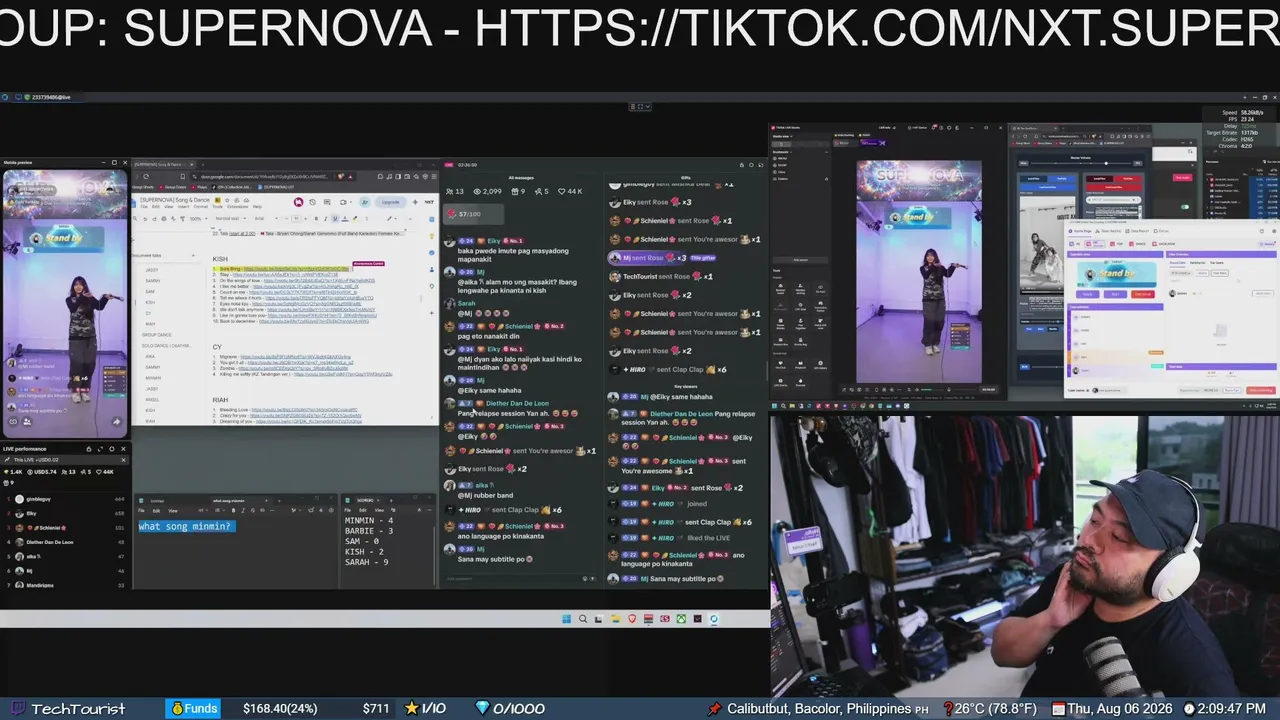The image size is (1280, 720).
Task: Click the Undo arrow in Google Docs
Action: 146,218
